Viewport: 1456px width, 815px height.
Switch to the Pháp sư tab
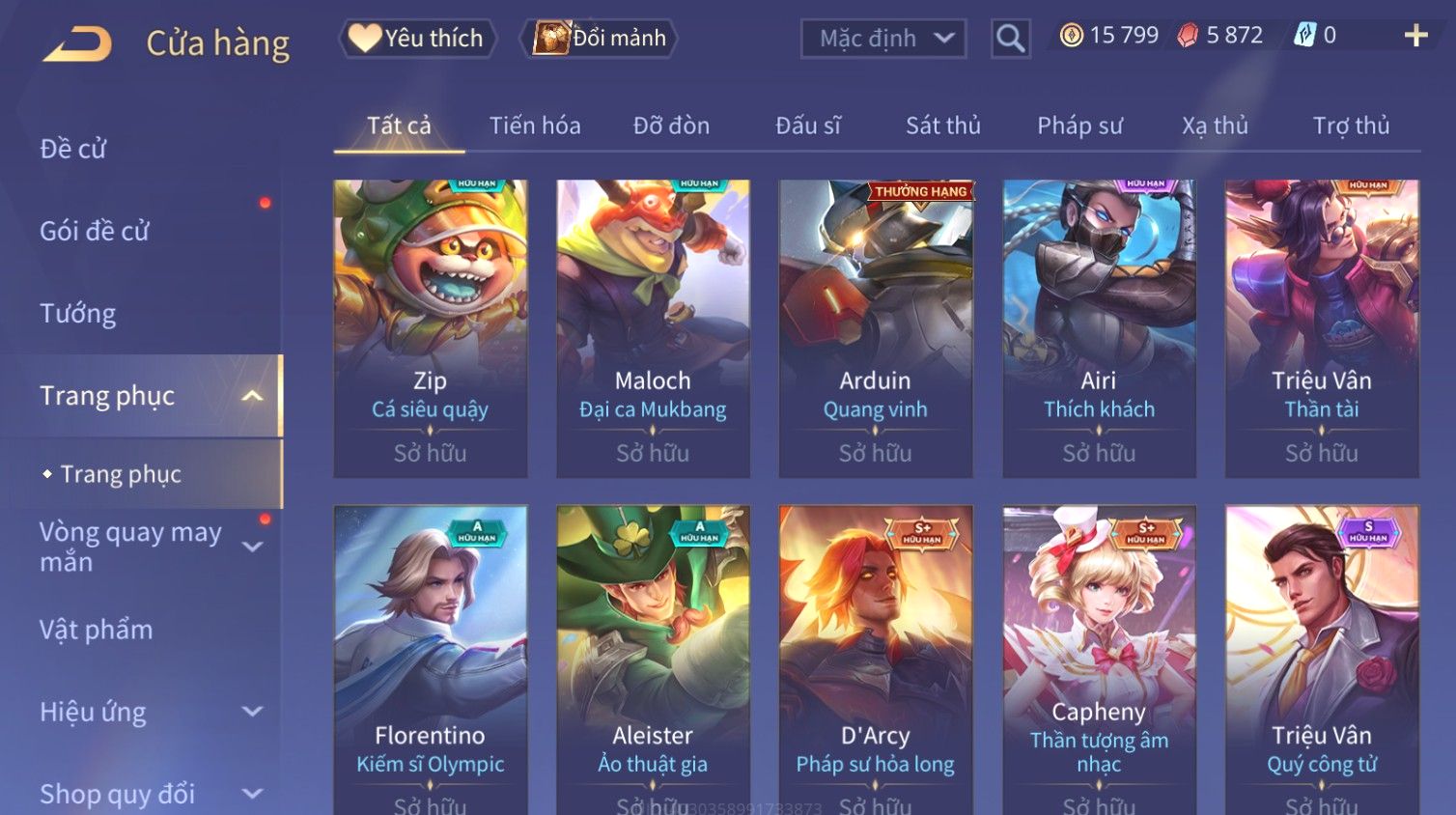point(1079,126)
